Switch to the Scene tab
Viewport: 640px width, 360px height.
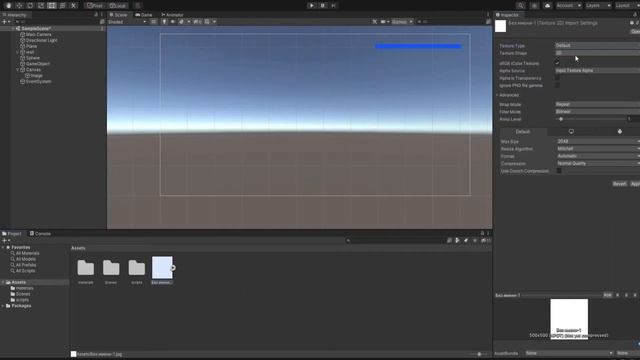(x=118, y=15)
